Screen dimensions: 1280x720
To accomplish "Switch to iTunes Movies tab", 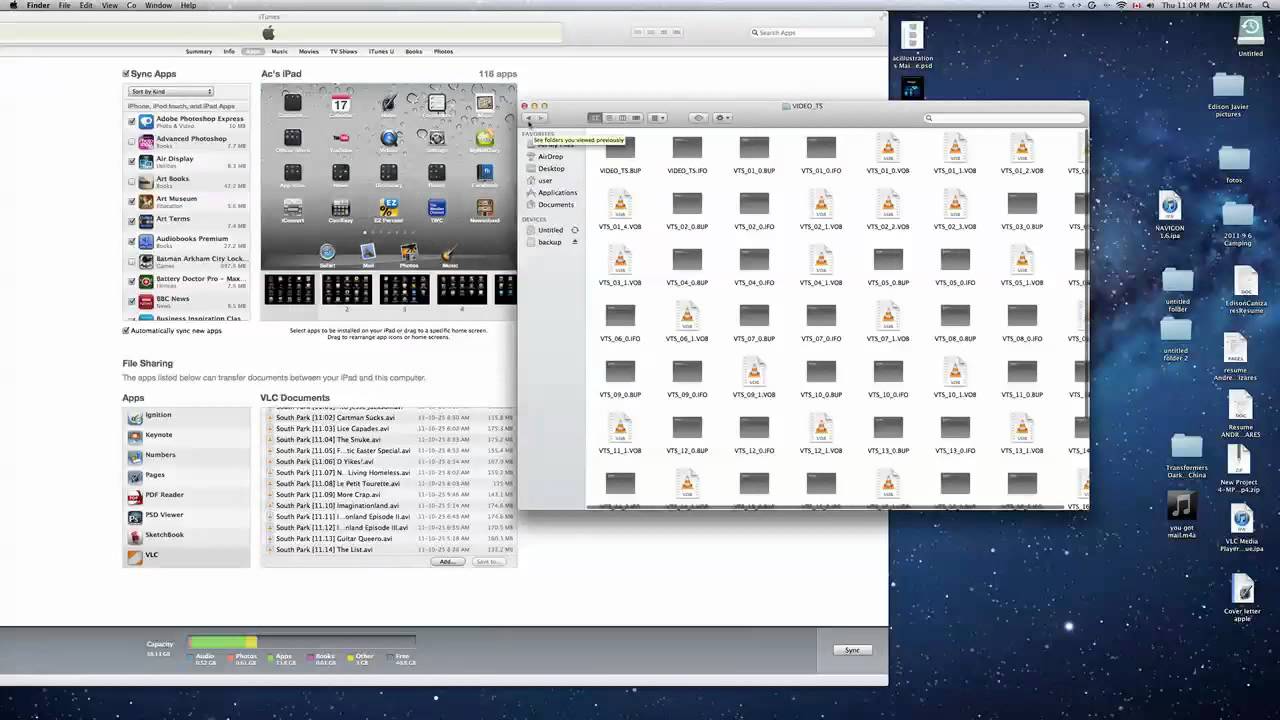I will pyautogui.click(x=309, y=51).
